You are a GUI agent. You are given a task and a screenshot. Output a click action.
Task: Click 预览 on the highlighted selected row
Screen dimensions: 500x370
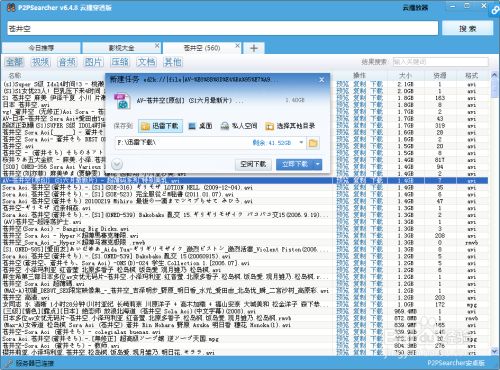coord(342,181)
